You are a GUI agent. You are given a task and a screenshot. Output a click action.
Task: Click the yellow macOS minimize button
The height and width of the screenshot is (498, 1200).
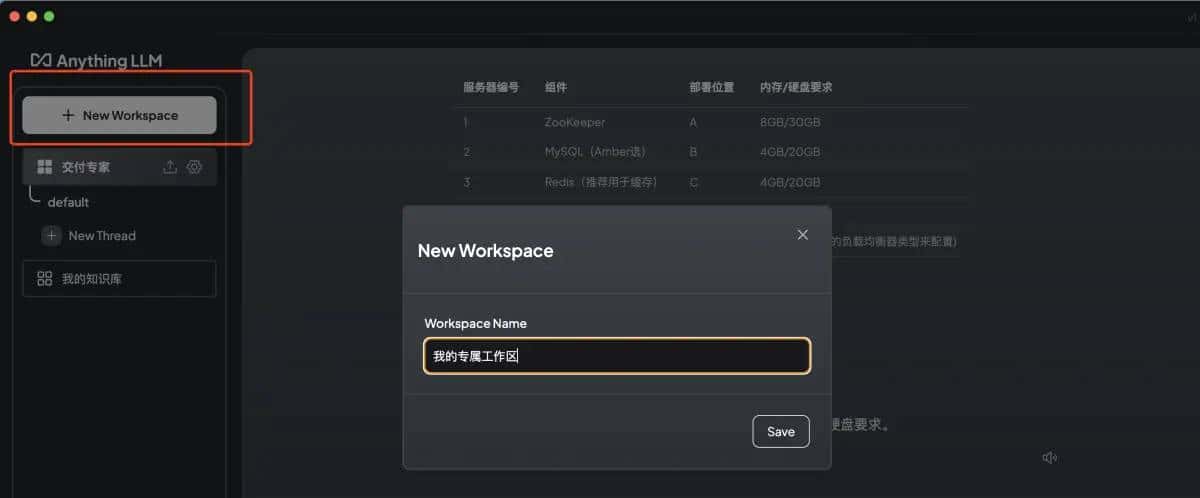pyautogui.click(x=32, y=17)
